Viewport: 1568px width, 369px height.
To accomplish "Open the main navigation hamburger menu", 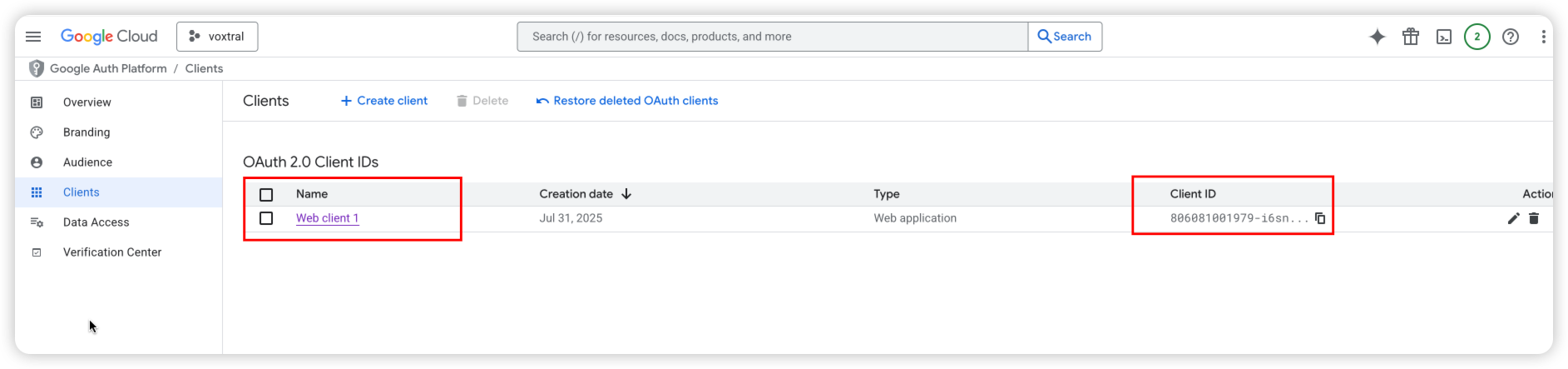I will coord(33,37).
